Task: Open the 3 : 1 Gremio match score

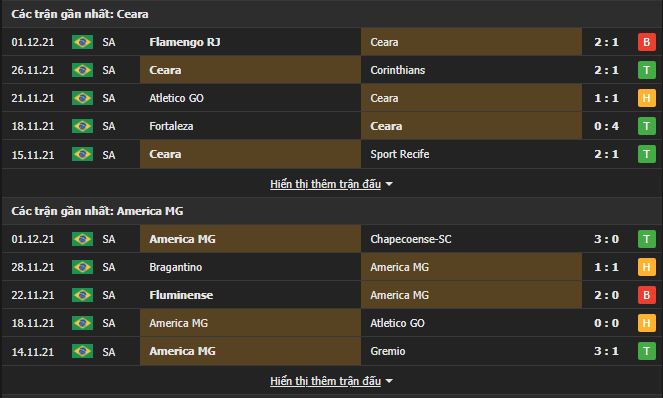Action: pos(606,351)
